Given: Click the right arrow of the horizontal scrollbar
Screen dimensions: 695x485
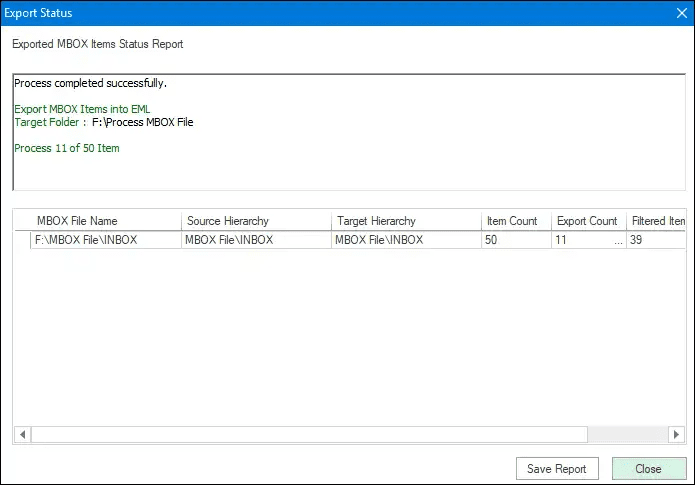Looking at the screenshot, I should click(676, 434).
